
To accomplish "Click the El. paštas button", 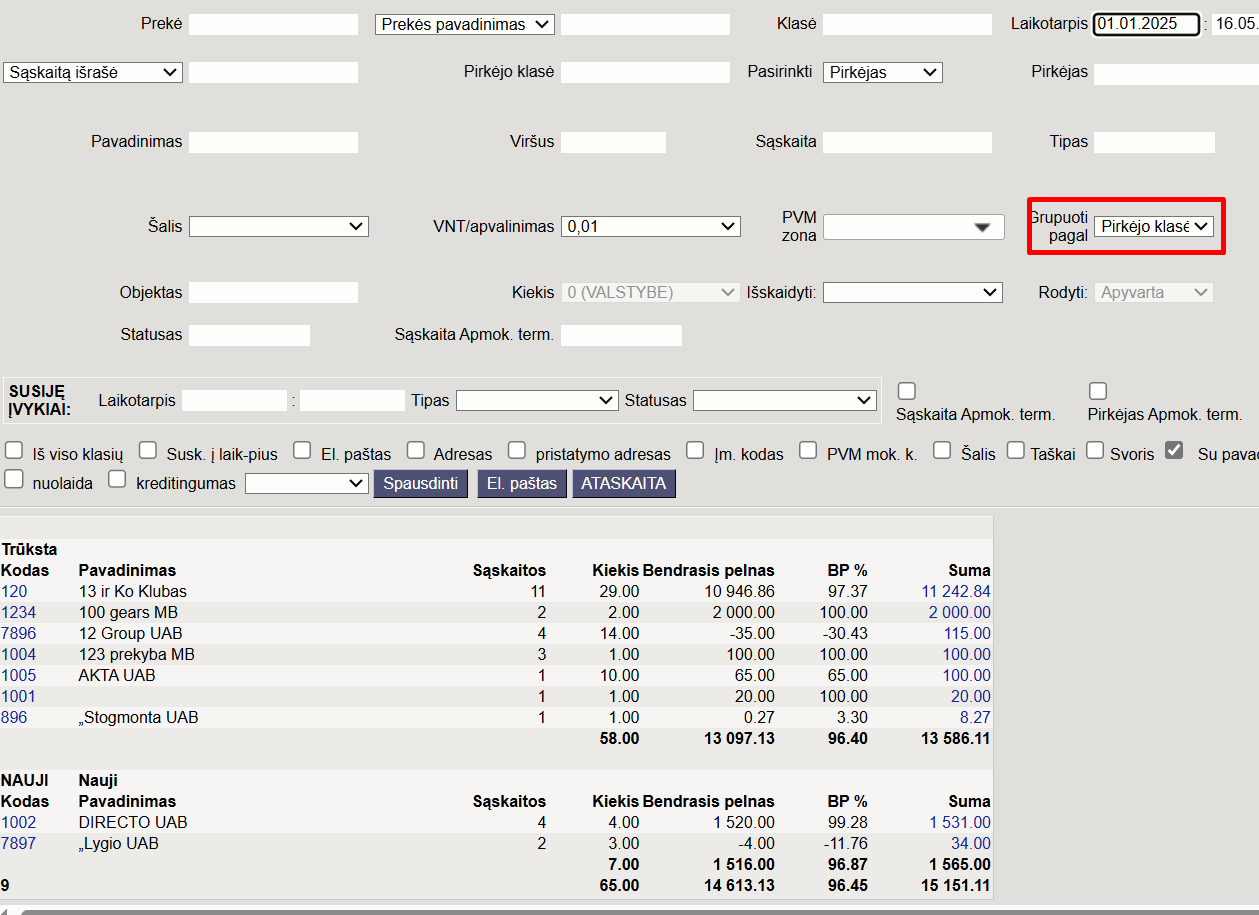I will click(522, 484).
